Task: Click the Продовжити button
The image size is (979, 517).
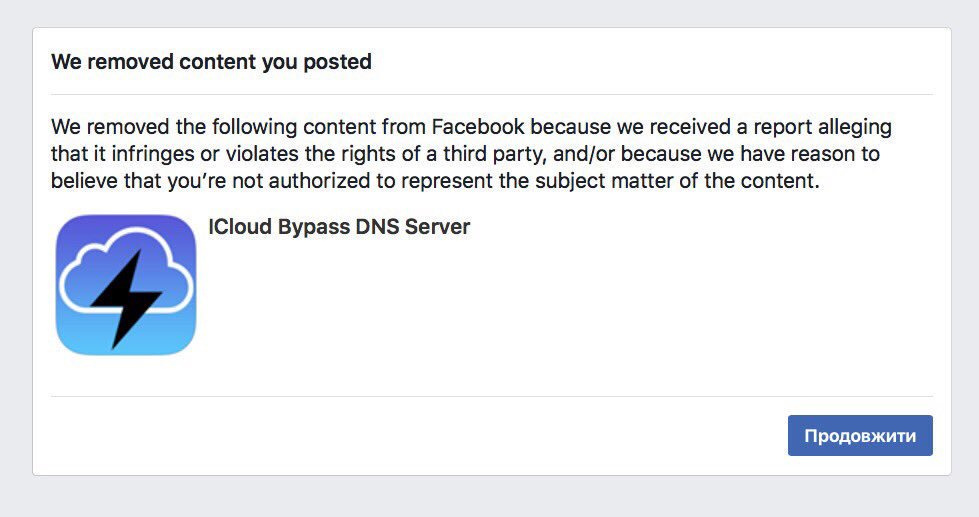Action: click(x=860, y=436)
